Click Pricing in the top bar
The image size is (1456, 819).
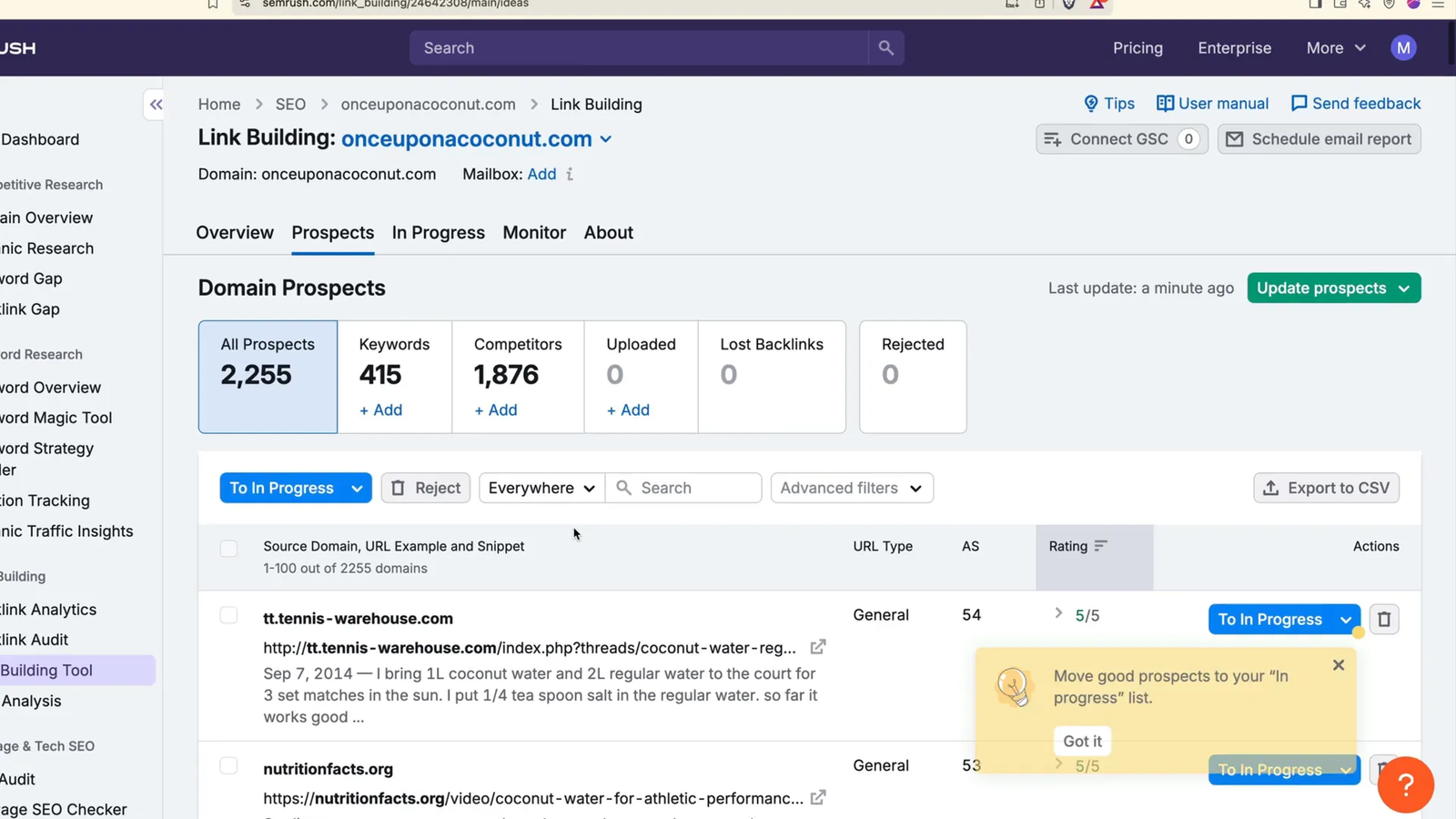point(1137,48)
